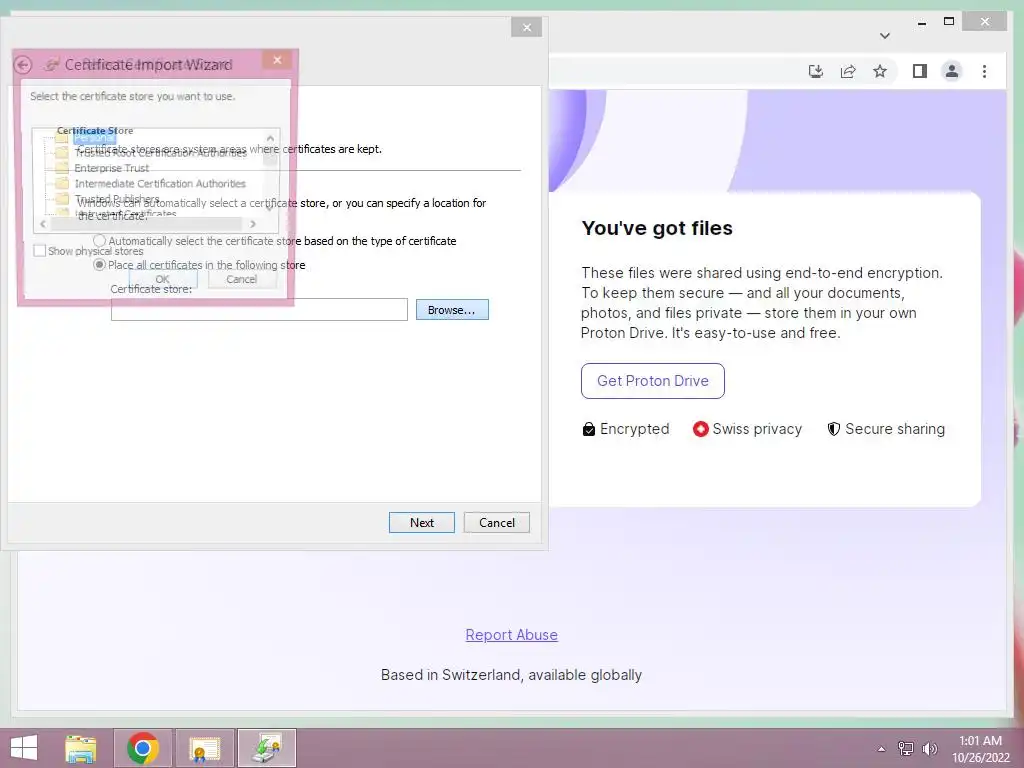Bookmark this page with the star icon

(880, 71)
